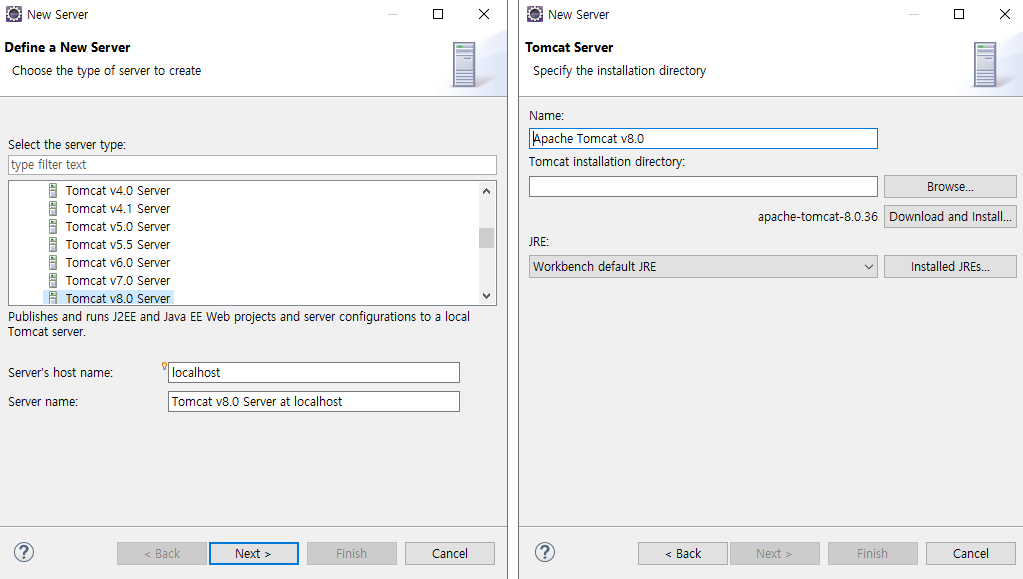Cancel the Define a New Server dialog
This screenshot has height=579, width=1023.
tap(450, 554)
